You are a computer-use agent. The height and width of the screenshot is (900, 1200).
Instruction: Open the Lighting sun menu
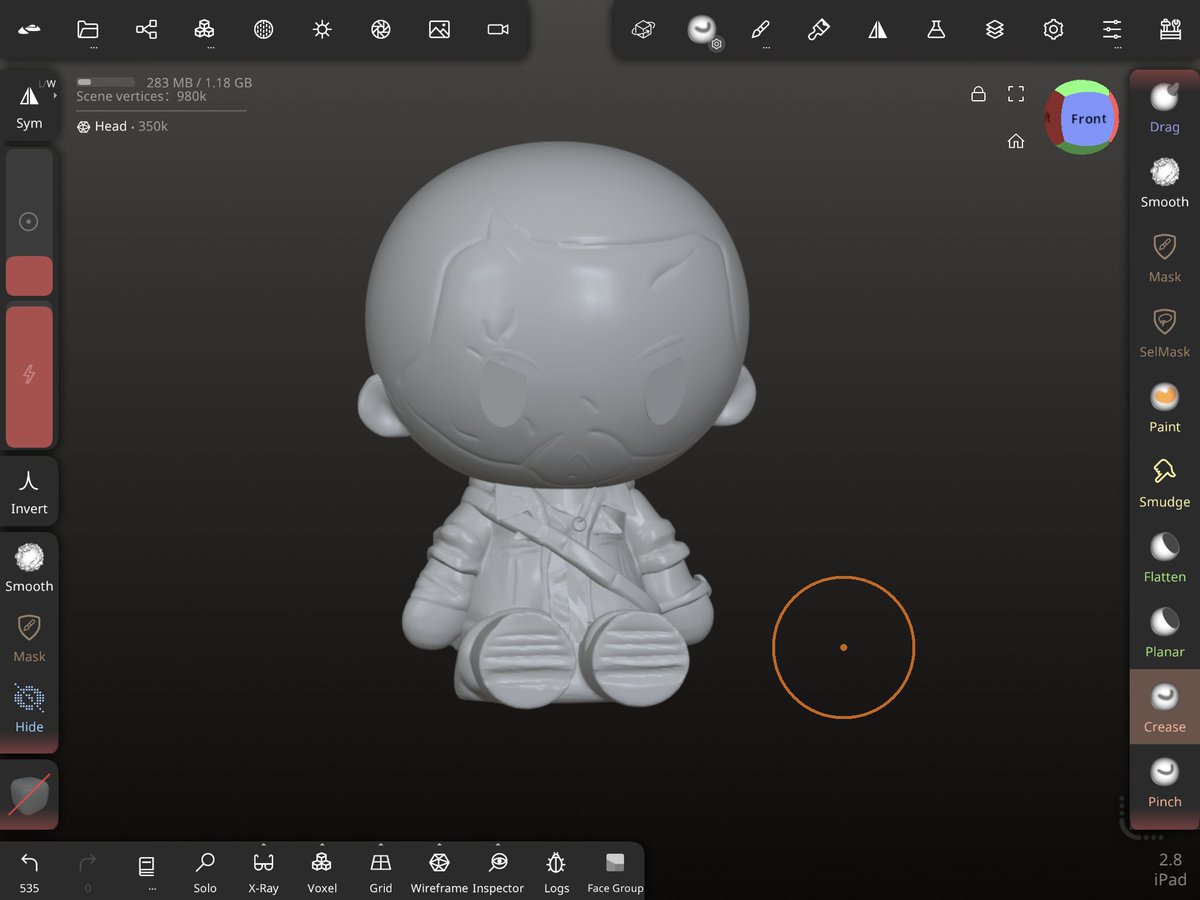tap(322, 30)
